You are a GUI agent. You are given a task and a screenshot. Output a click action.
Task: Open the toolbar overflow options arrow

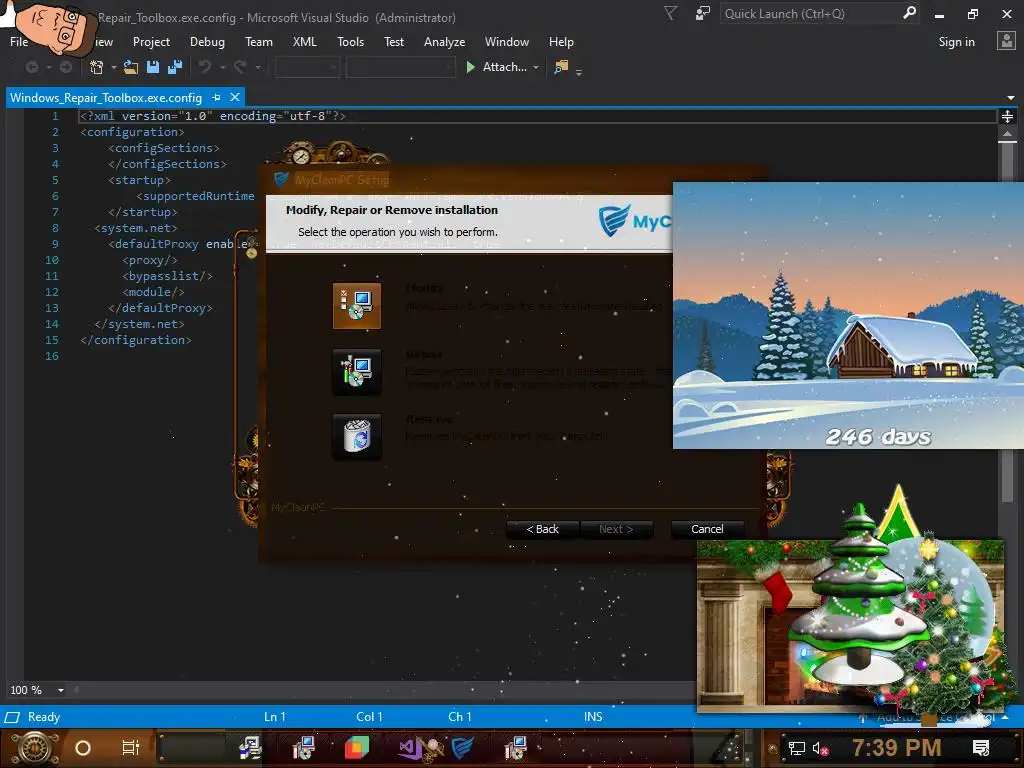[x=579, y=72]
